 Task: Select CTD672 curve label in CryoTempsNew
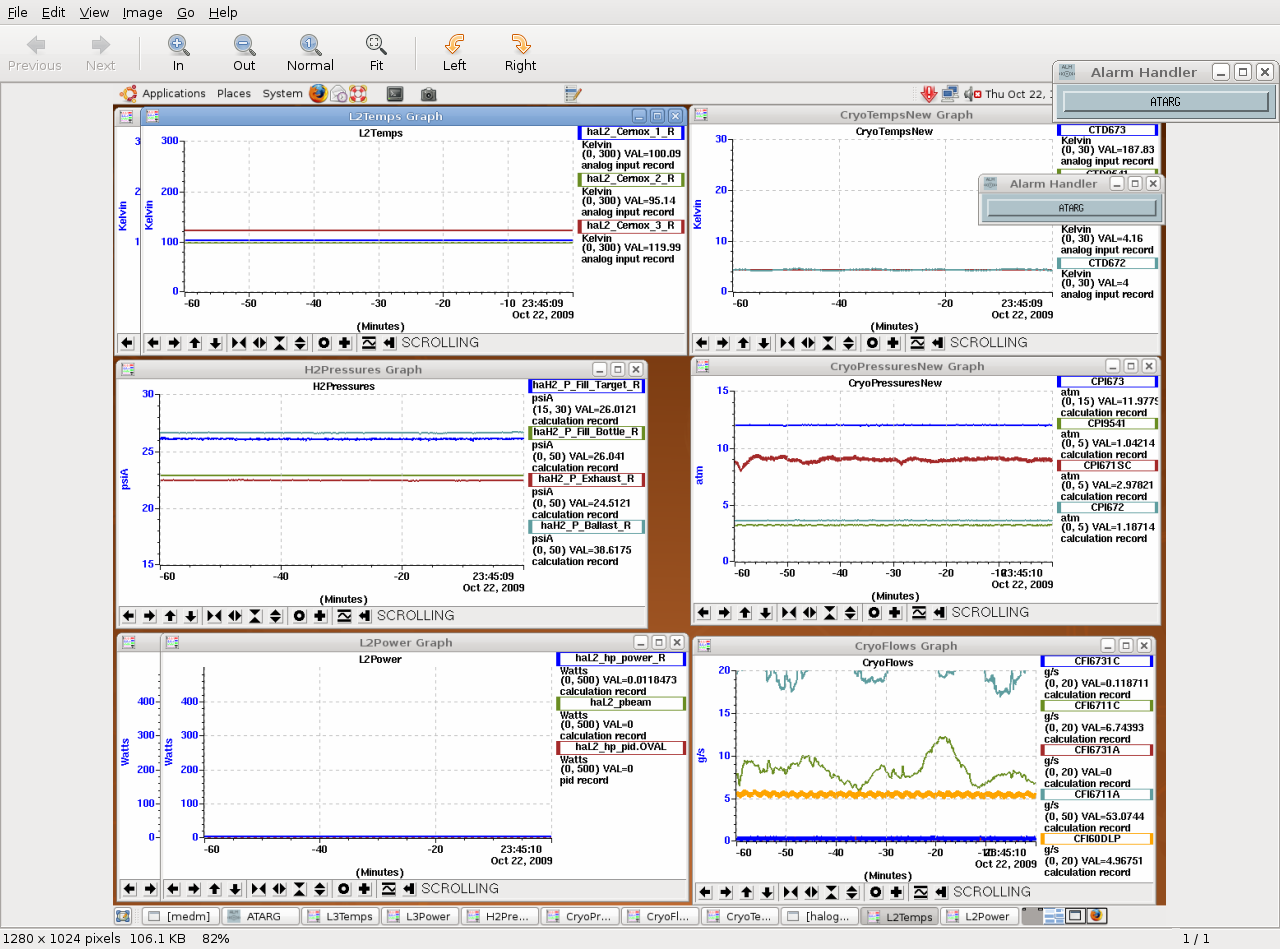pos(1107,263)
